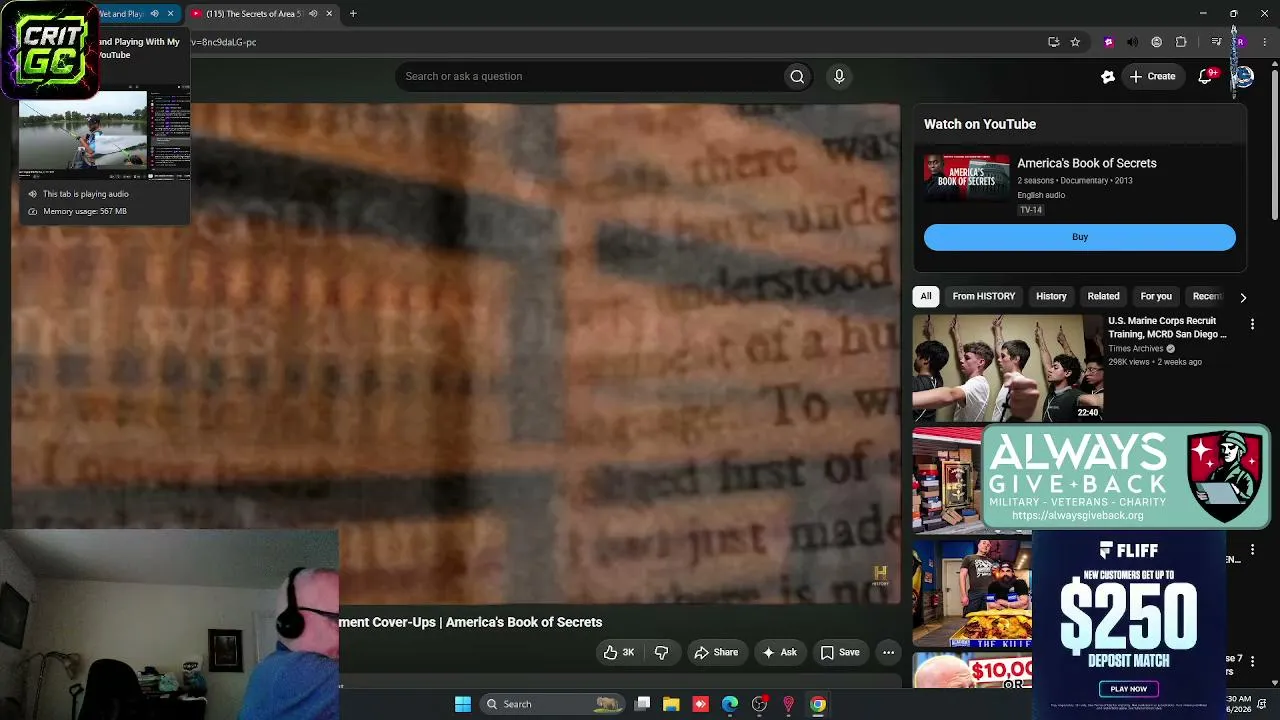Open the America's Book of Secrets show thumbnail

click(x=967, y=177)
